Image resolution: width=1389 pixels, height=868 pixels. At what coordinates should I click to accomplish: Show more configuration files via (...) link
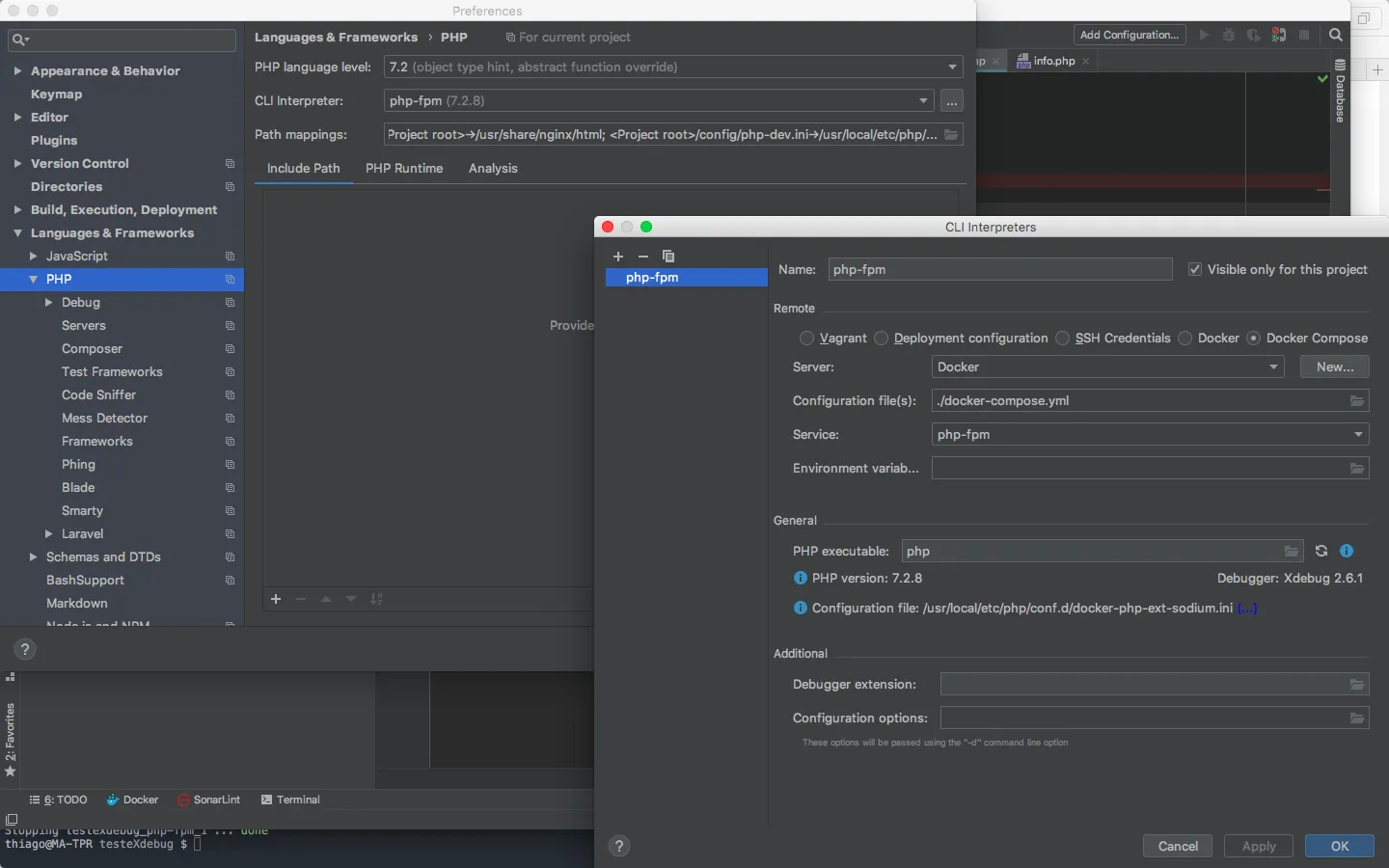[1247, 609]
